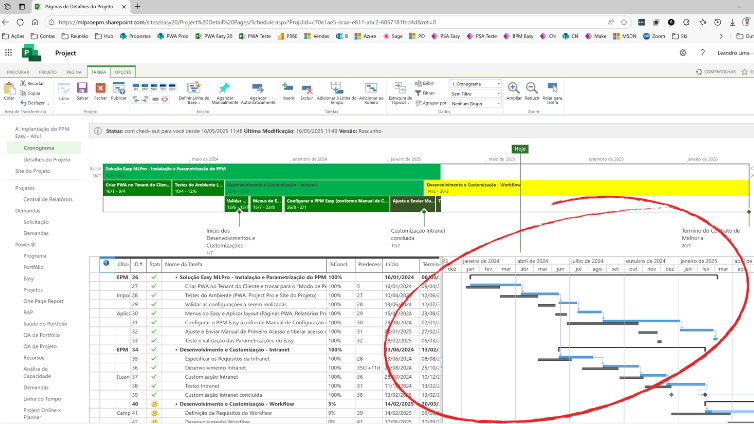Click the link tasks chain icon
Viewport: 754px width, 424px height.
pos(155,99)
